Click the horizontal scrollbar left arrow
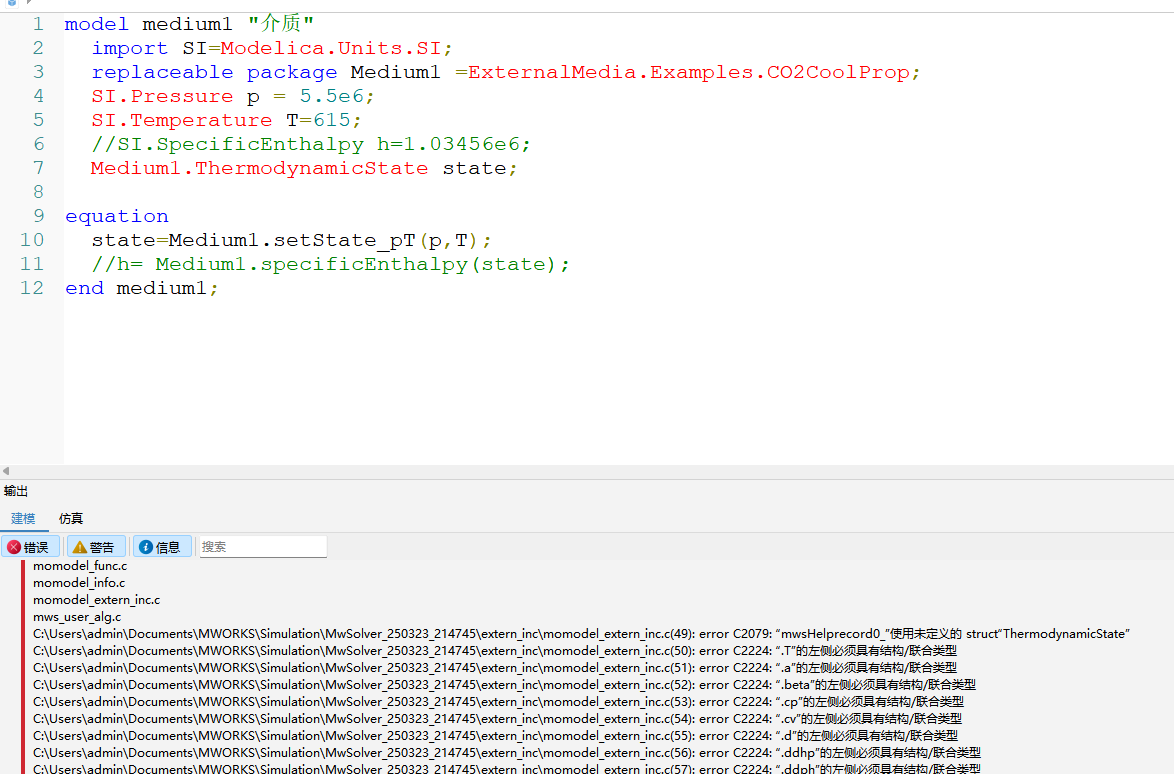Image resolution: width=1174 pixels, height=774 pixels. [x=6, y=472]
